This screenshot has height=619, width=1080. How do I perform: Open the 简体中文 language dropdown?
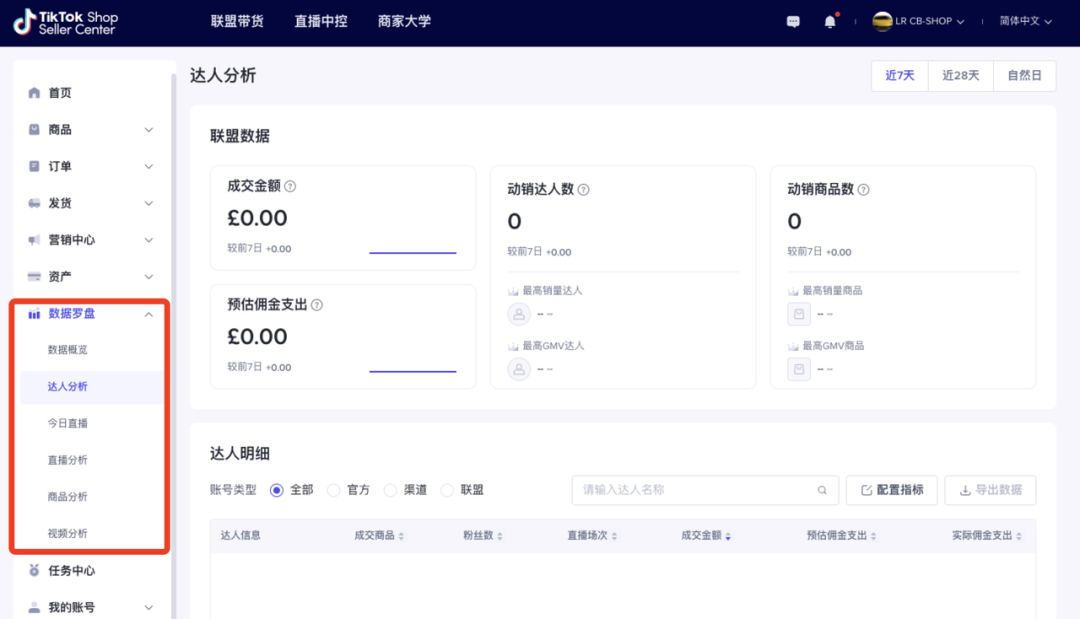coord(1048,22)
